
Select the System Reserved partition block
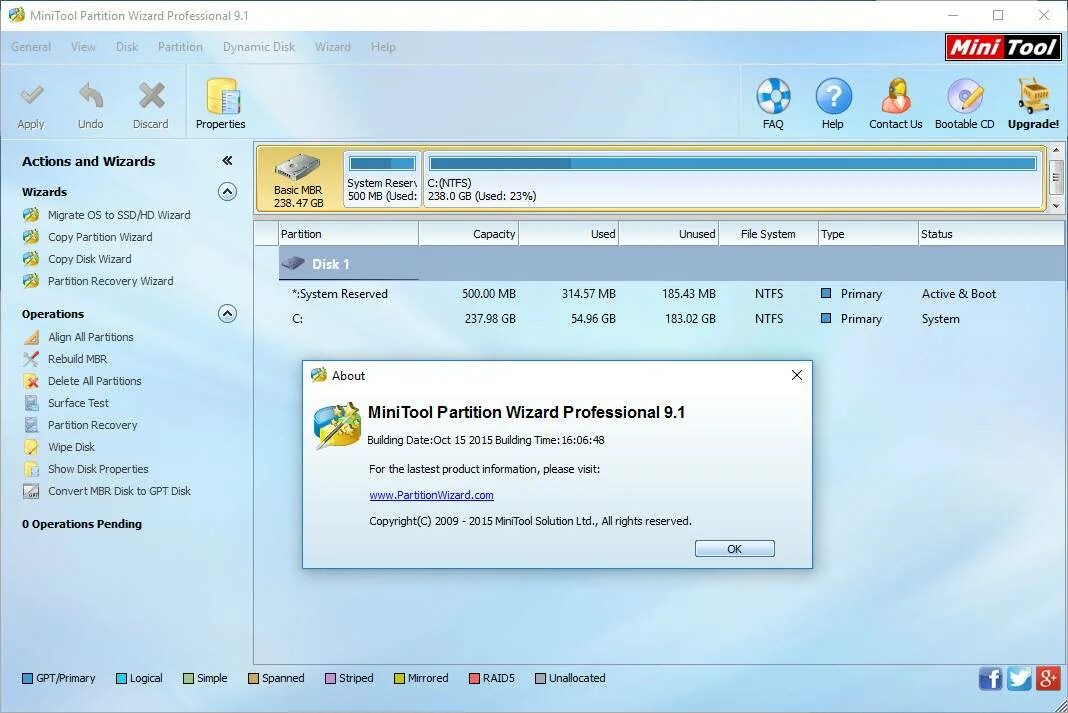382,179
